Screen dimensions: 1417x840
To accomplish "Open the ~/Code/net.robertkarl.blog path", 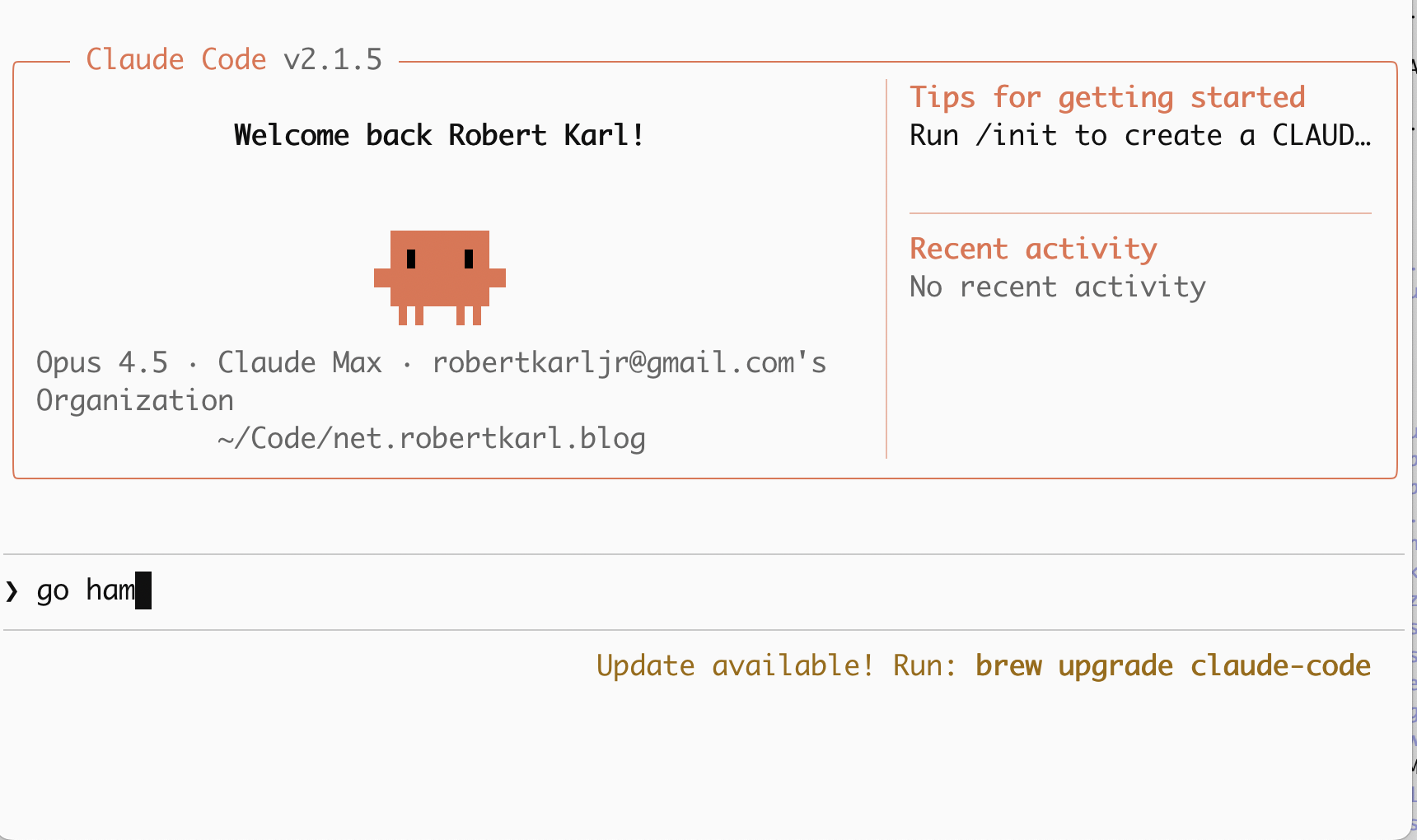I will point(431,438).
